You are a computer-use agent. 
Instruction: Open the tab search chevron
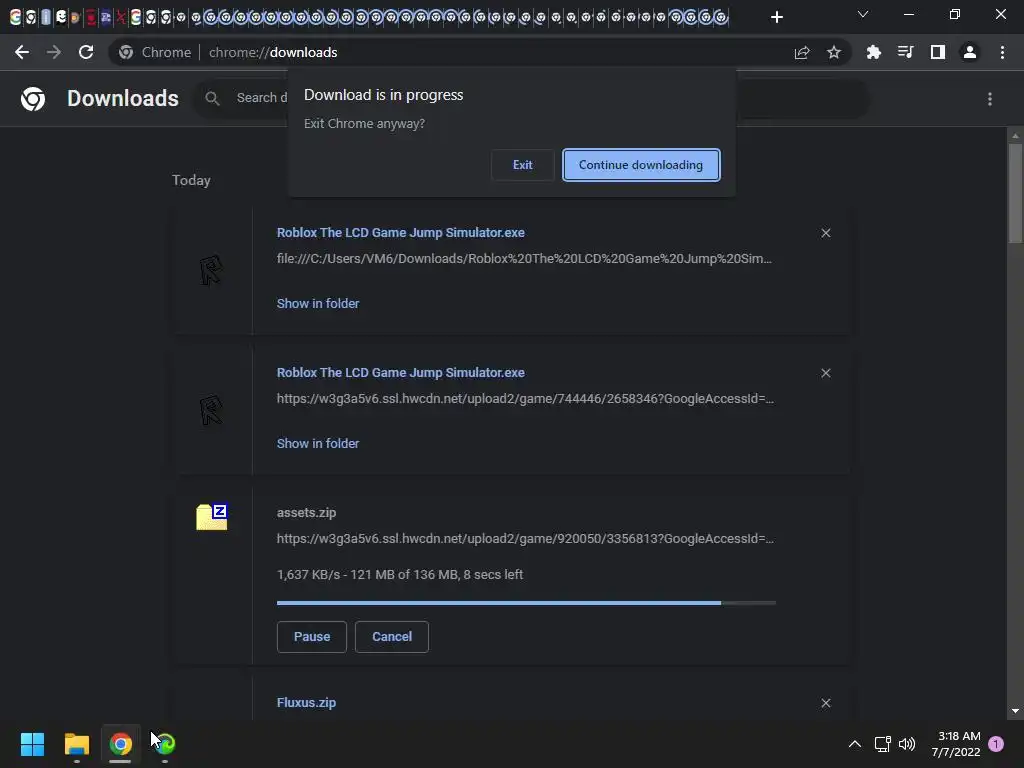coord(863,14)
